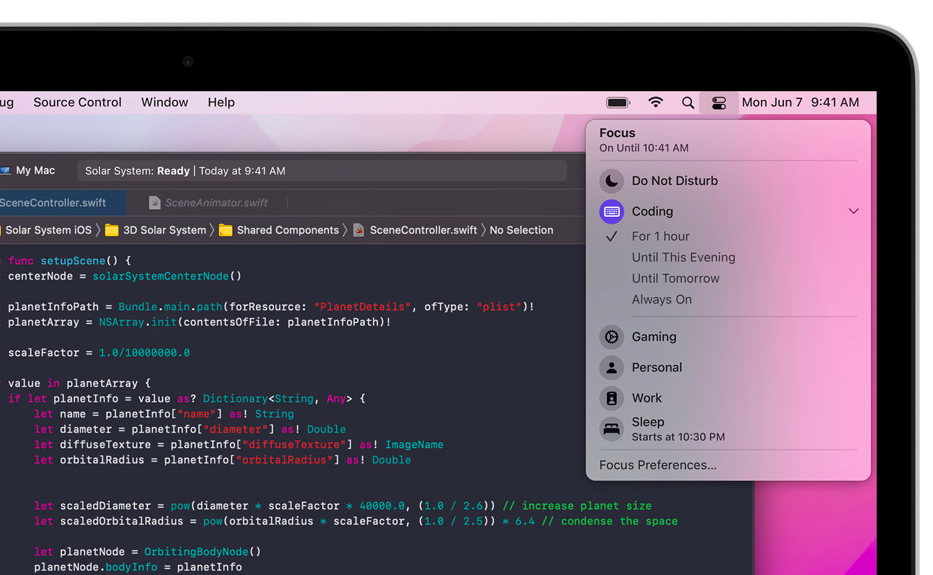
Task: Click the NSArray.init code line
Action: click(199, 322)
